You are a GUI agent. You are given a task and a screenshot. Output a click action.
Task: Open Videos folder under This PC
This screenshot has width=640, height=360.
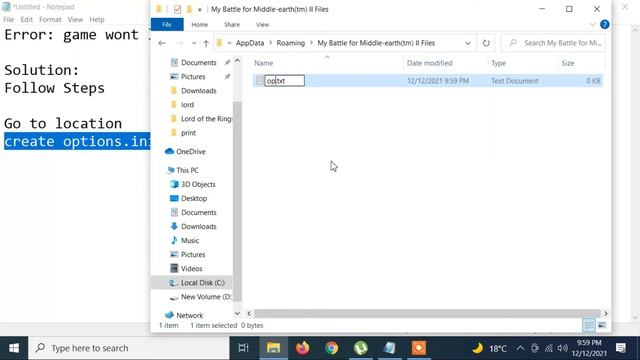tap(191, 269)
